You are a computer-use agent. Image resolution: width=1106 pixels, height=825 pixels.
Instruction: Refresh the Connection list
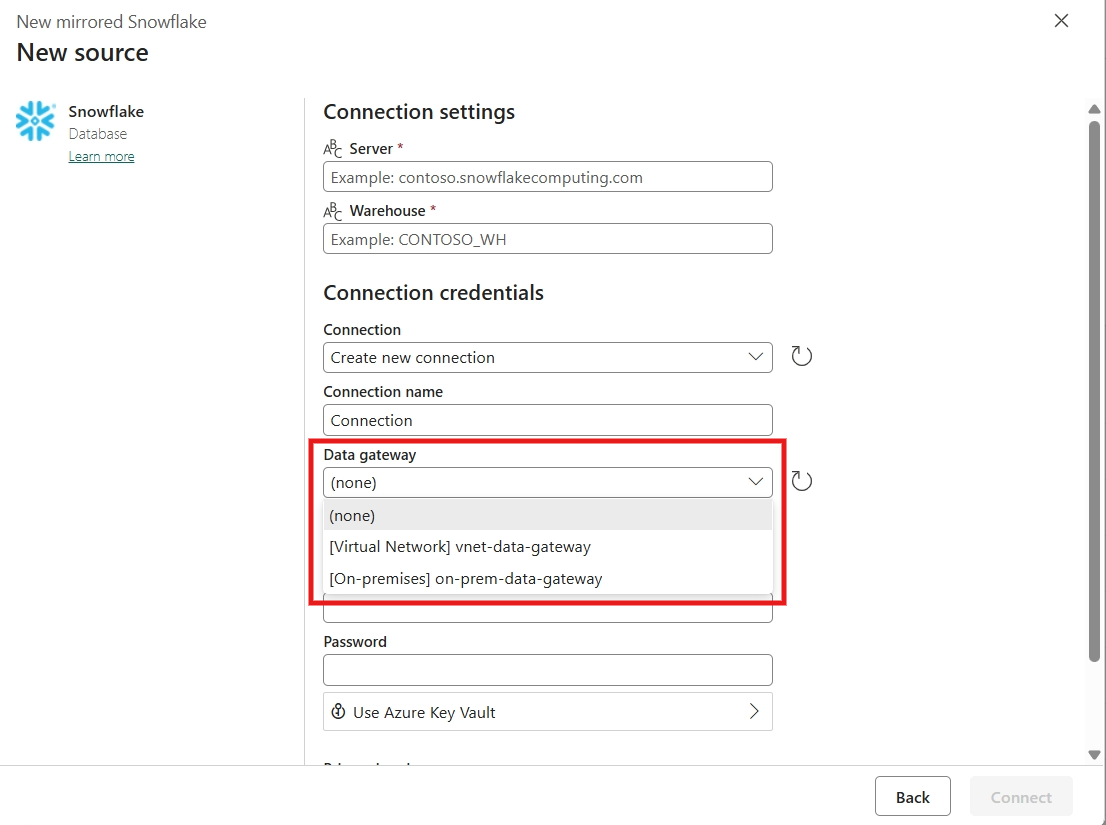pyautogui.click(x=801, y=355)
